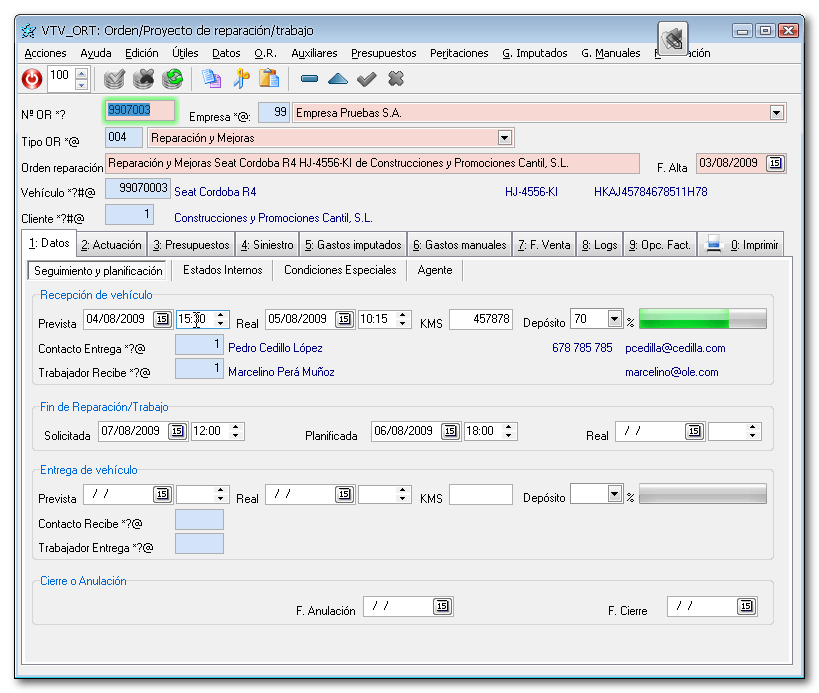Open calendar for Recepción Real date 05/08/2009
Image resolution: width=819 pixels, height=693 pixels.
(x=344, y=319)
